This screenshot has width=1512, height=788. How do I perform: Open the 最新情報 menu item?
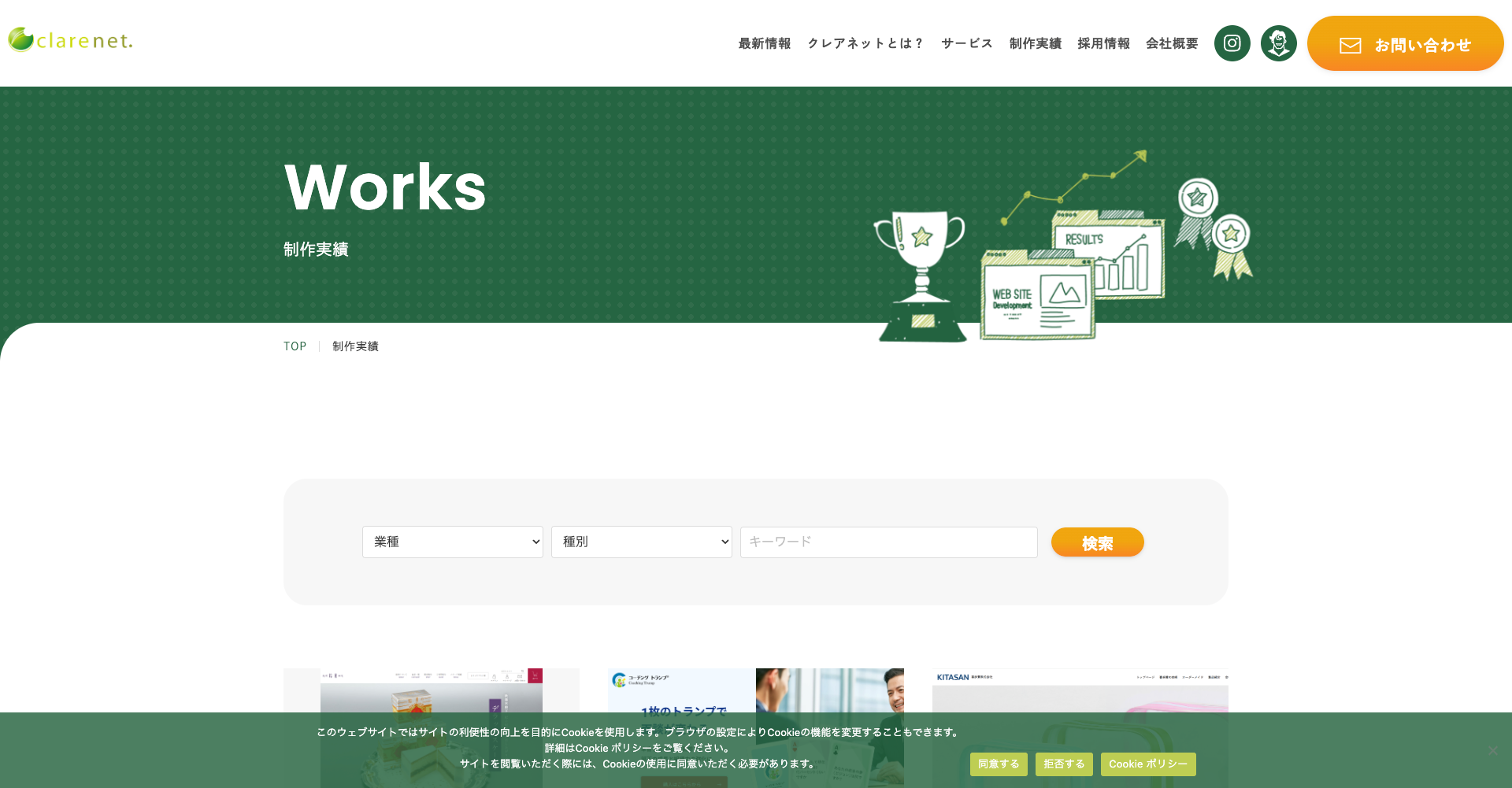click(x=764, y=43)
